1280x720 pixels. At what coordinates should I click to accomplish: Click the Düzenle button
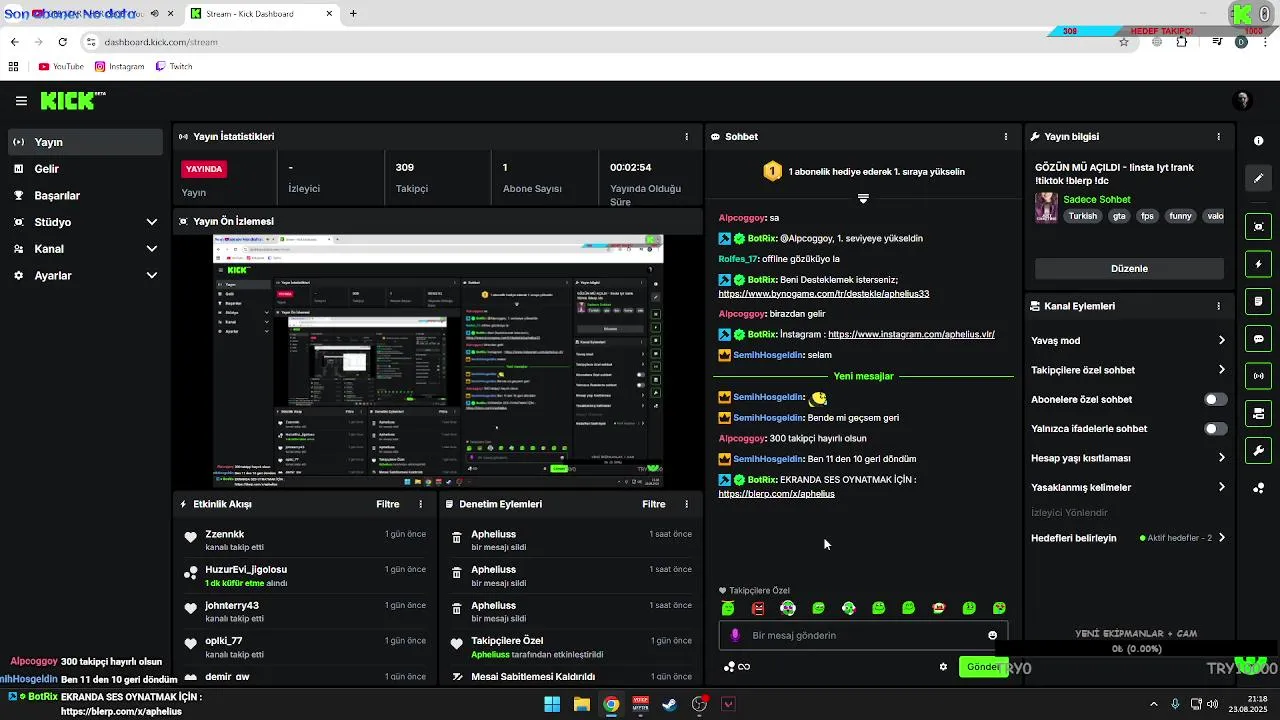1129,268
